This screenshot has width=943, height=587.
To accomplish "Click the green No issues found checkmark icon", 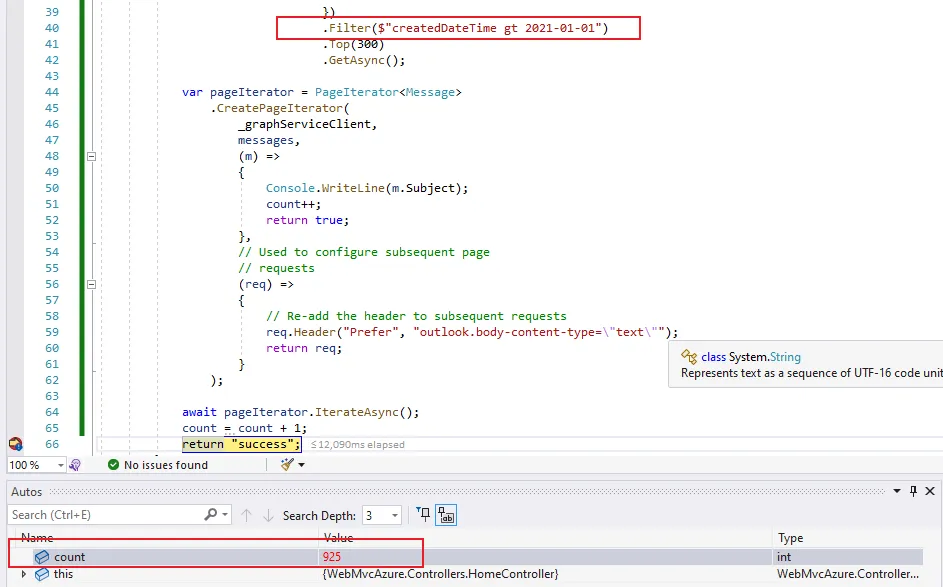I will [113, 464].
